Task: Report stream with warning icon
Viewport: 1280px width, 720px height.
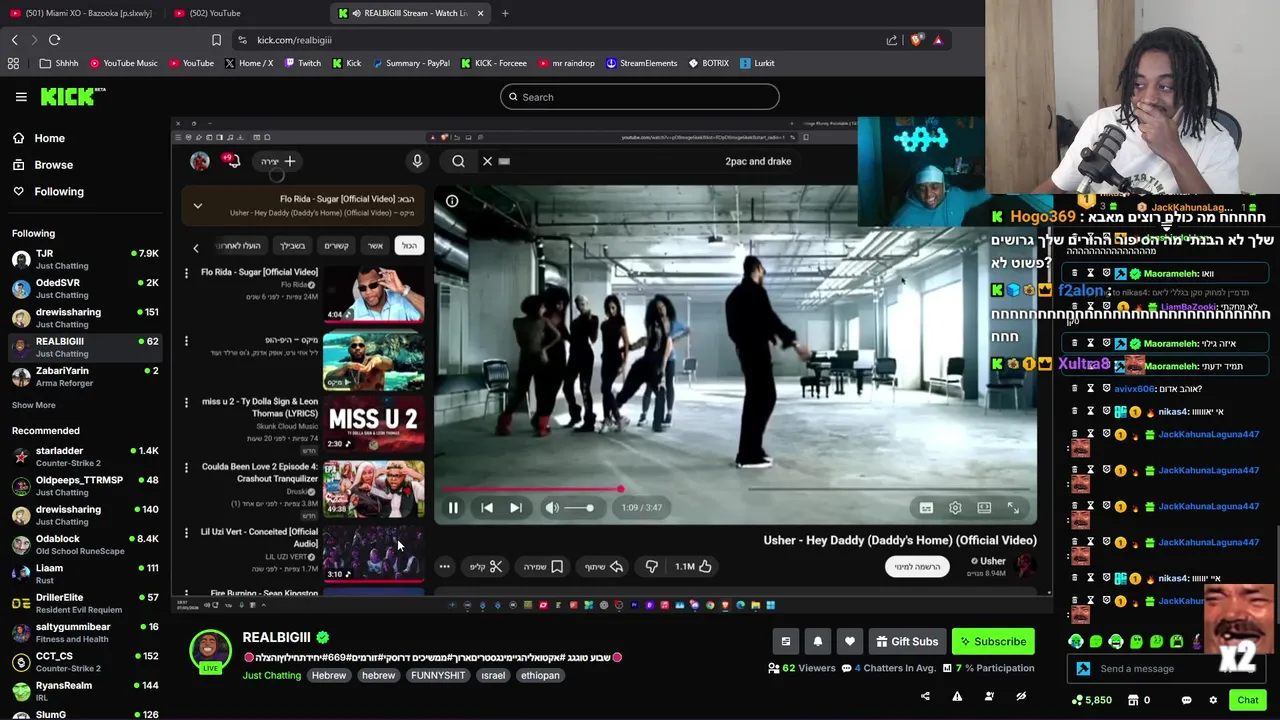Action: [x=957, y=696]
